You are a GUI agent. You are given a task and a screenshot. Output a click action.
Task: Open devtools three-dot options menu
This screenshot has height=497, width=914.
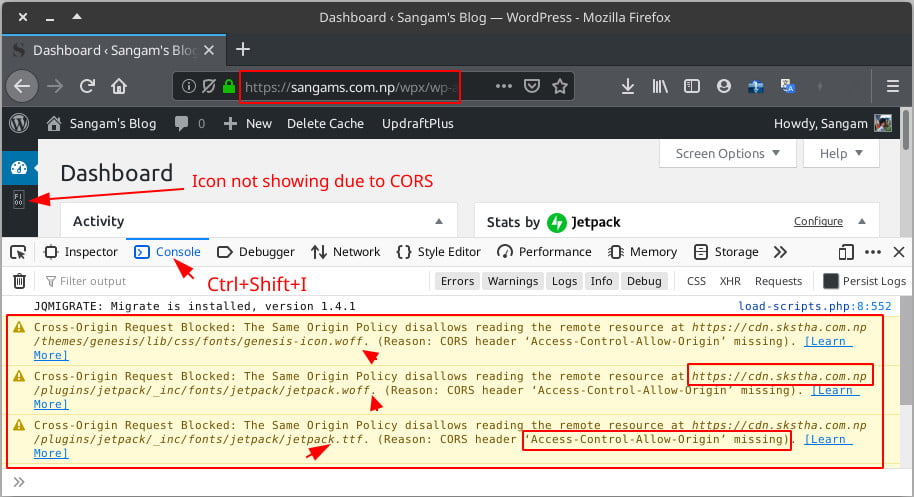tap(873, 252)
